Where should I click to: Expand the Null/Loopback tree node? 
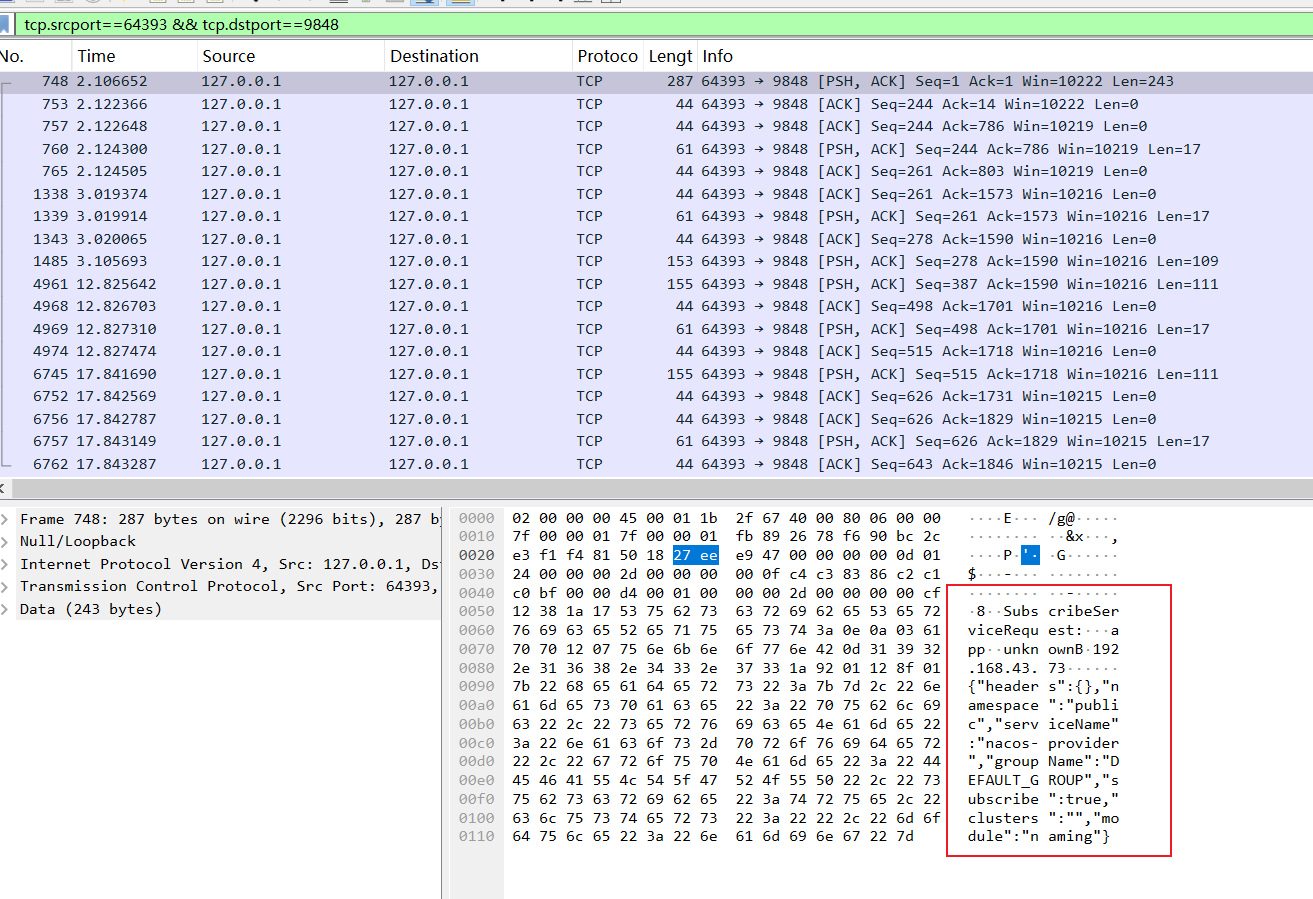[x=7, y=541]
